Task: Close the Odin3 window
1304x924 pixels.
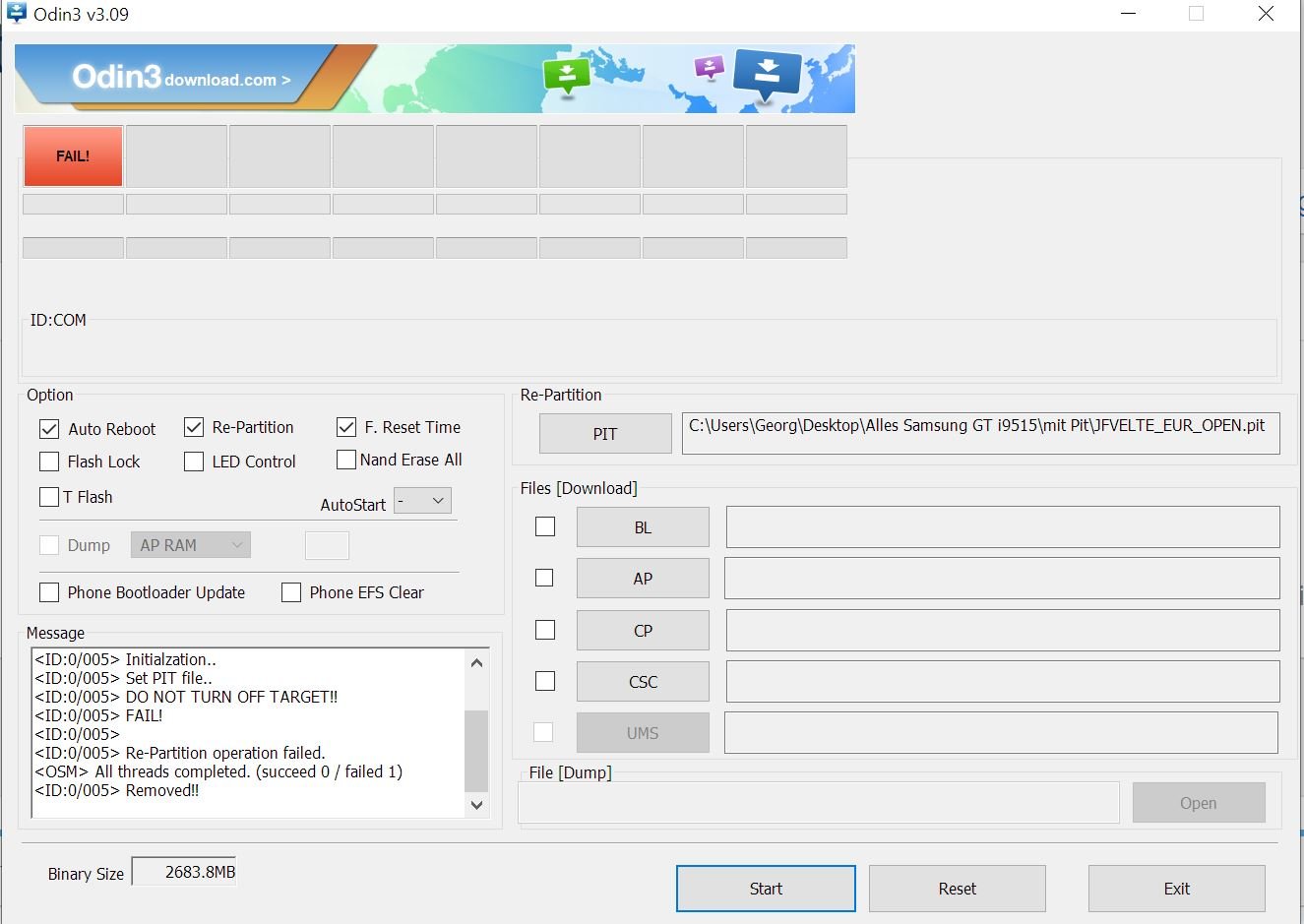Action: (x=1267, y=14)
